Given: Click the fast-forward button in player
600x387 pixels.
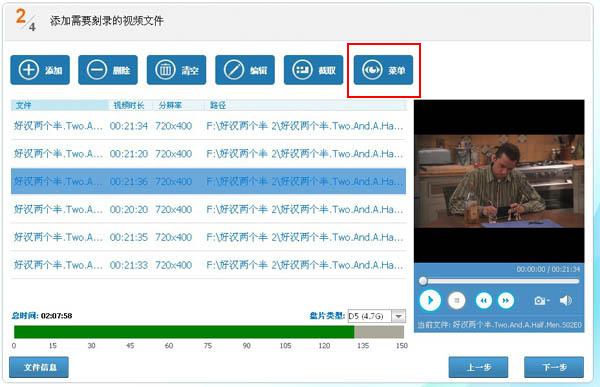Looking at the screenshot, I should click(x=506, y=300).
